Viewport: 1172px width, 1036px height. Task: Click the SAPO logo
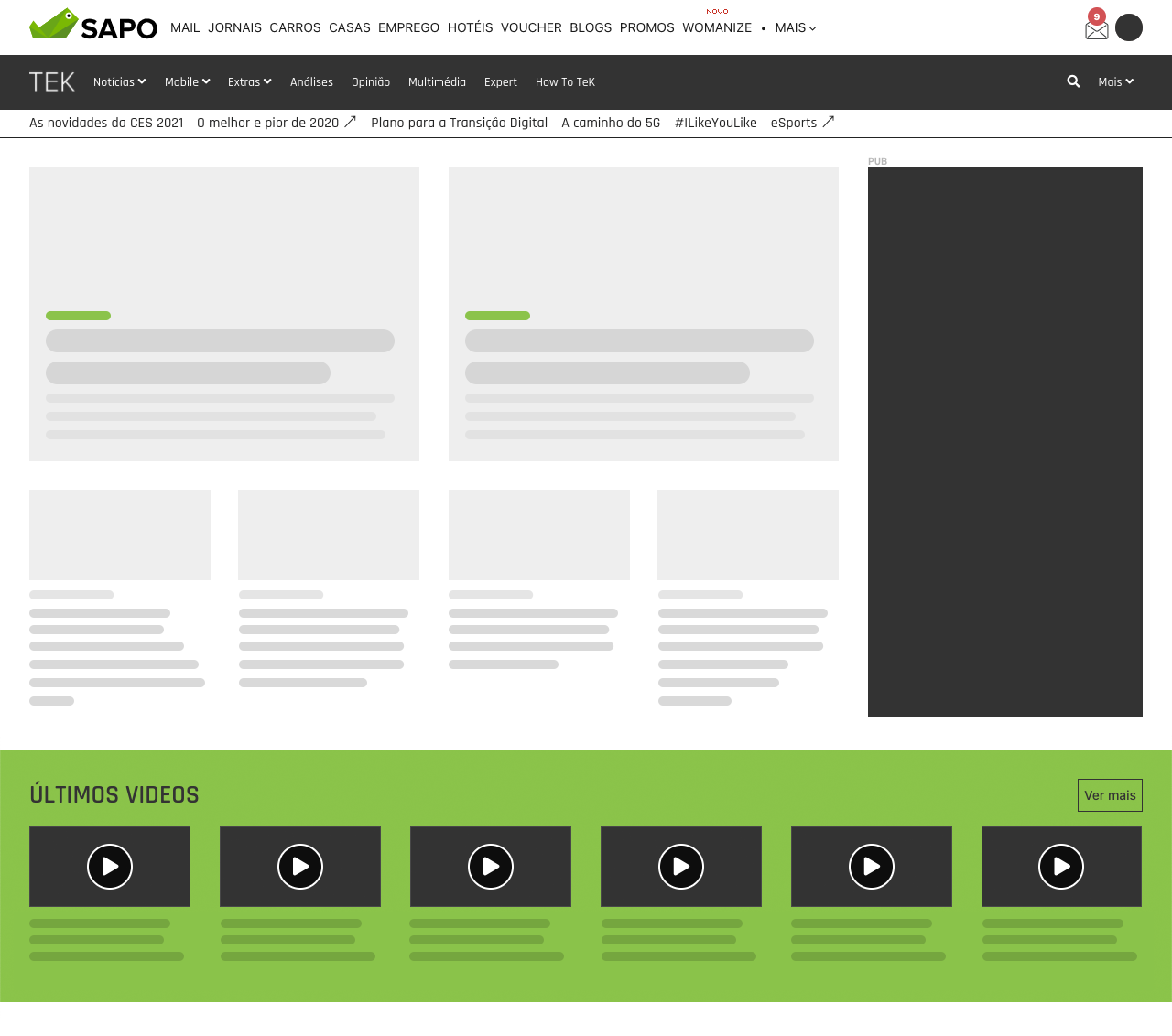(92, 27)
